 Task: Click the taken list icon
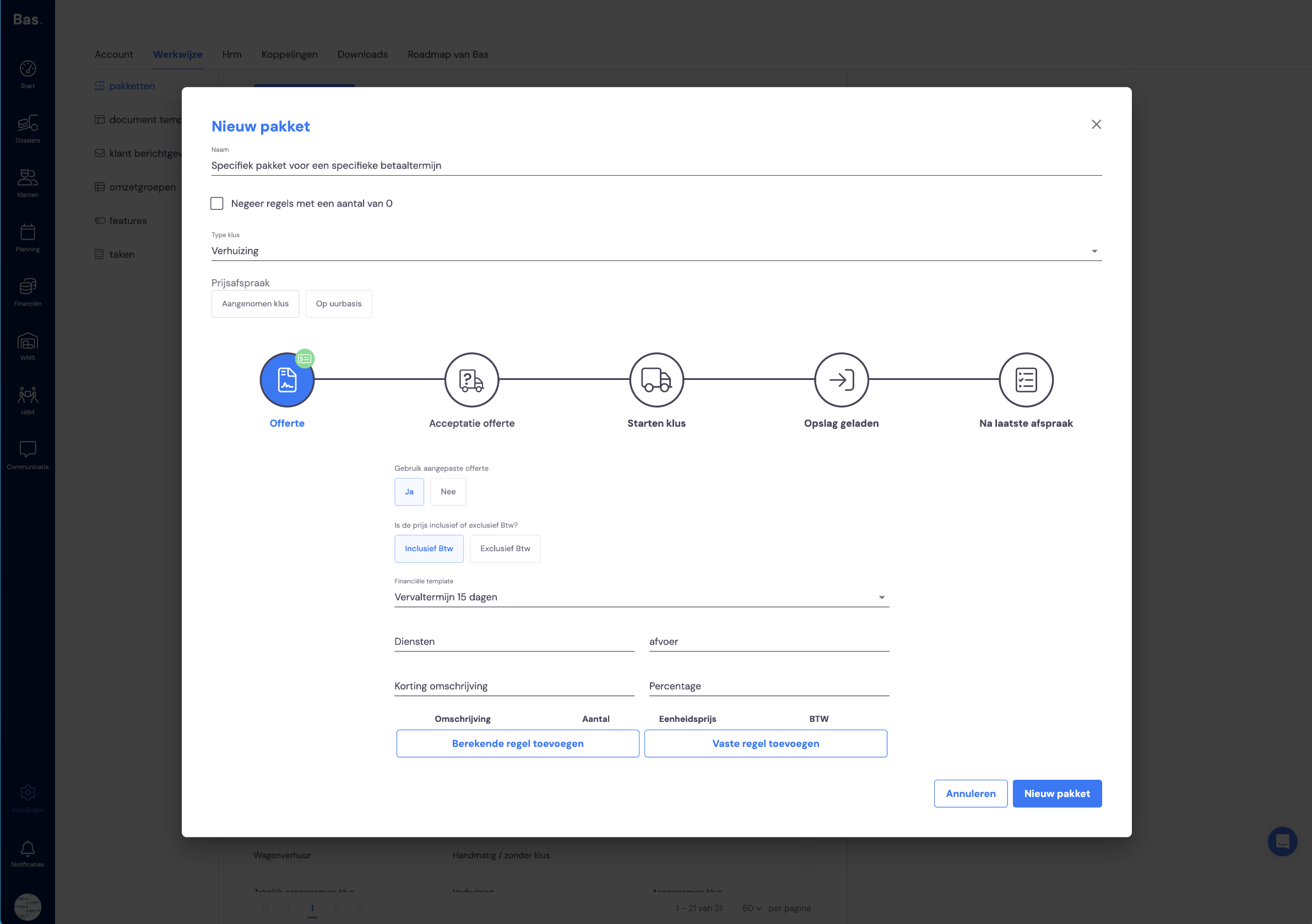[x=100, y=254]
